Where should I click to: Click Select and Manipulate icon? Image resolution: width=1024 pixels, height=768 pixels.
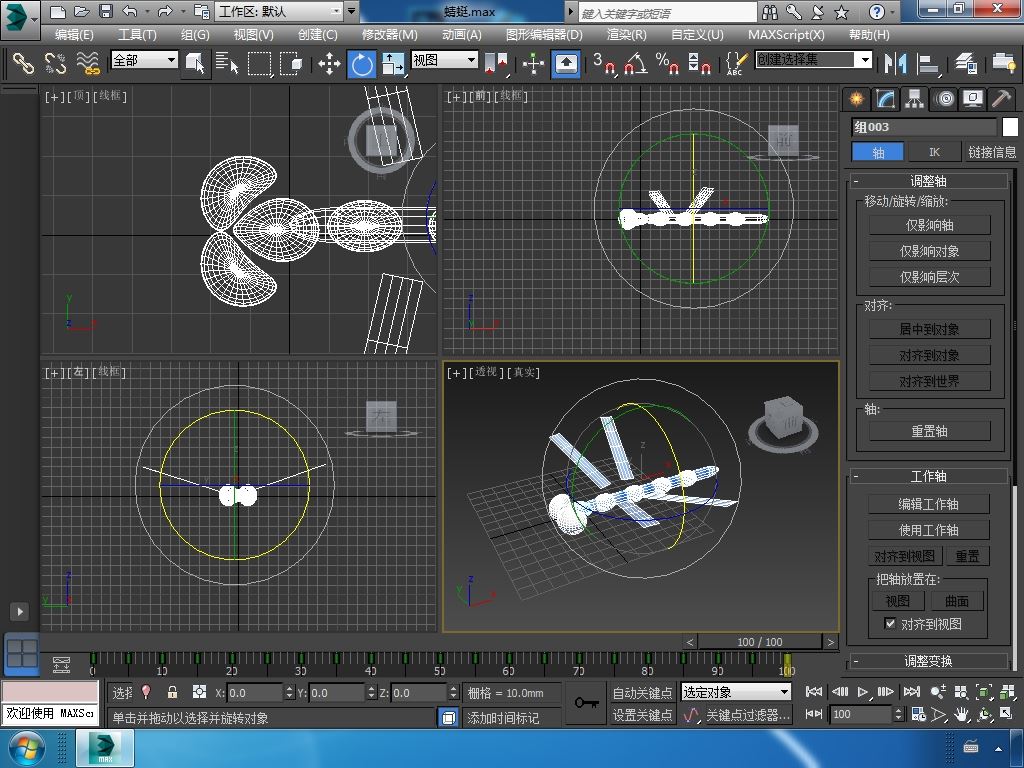click(x=534, y=63)
